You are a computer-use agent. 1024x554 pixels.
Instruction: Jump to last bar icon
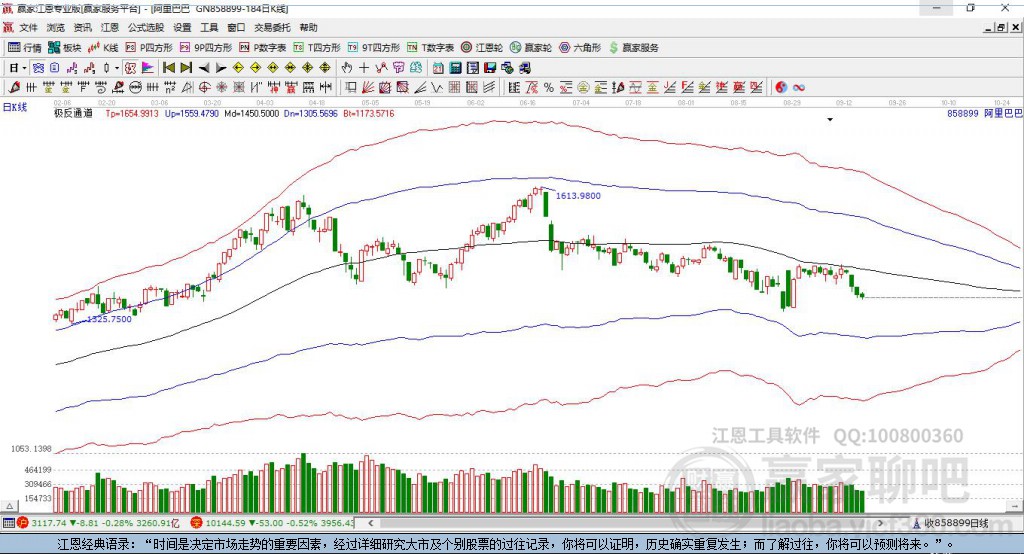[x=186, y=67]
